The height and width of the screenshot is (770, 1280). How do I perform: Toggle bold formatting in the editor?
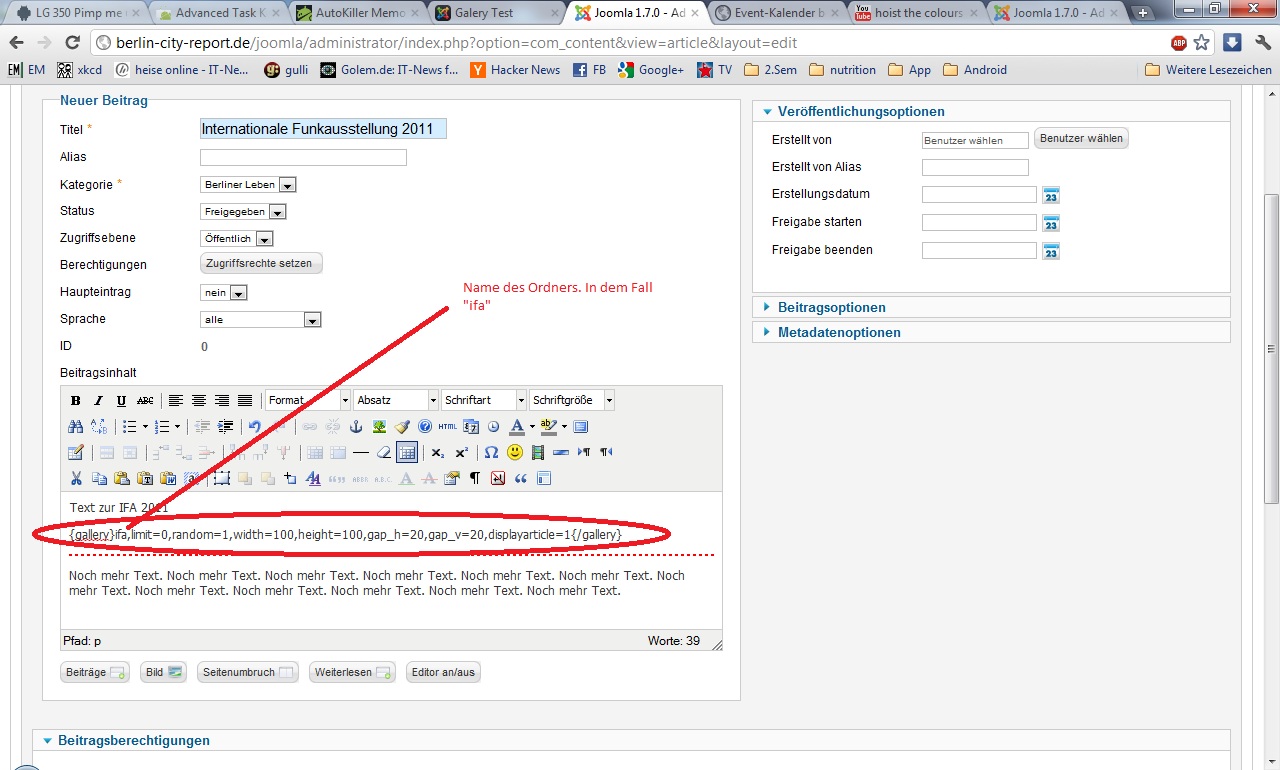pyautogui.click(x=75, y=401)
